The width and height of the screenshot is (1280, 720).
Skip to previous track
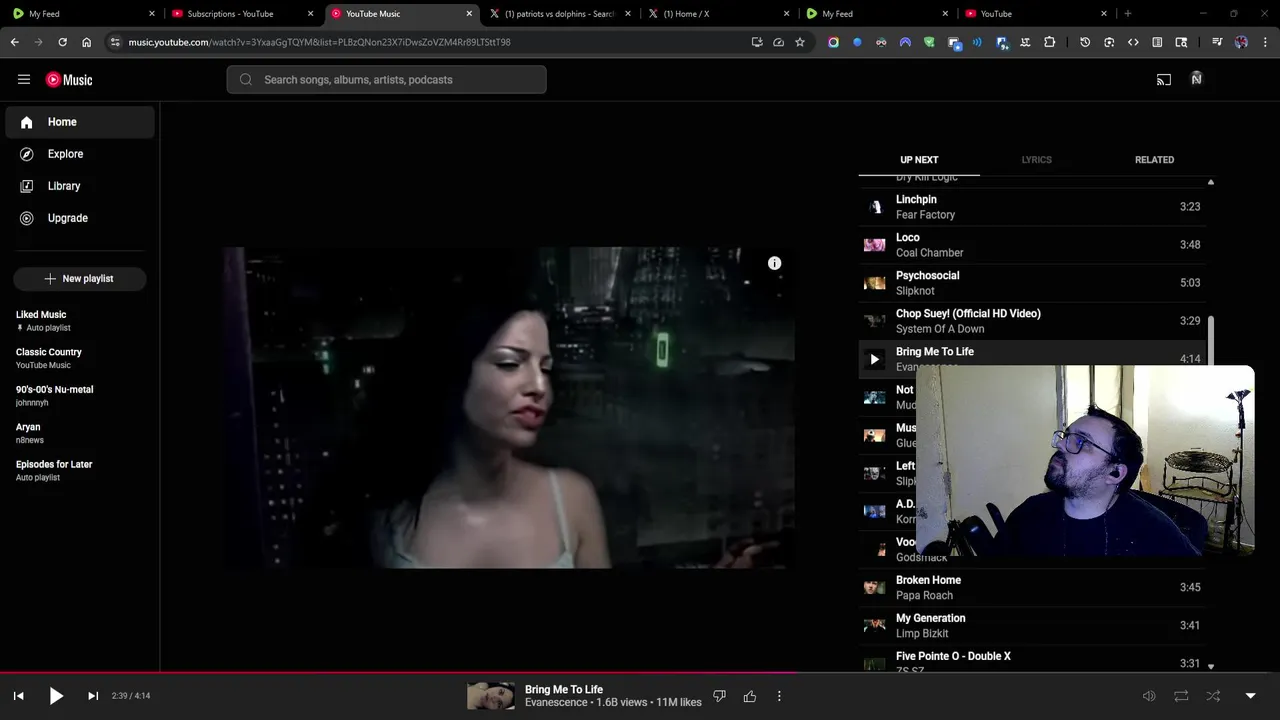coord(18,696)
